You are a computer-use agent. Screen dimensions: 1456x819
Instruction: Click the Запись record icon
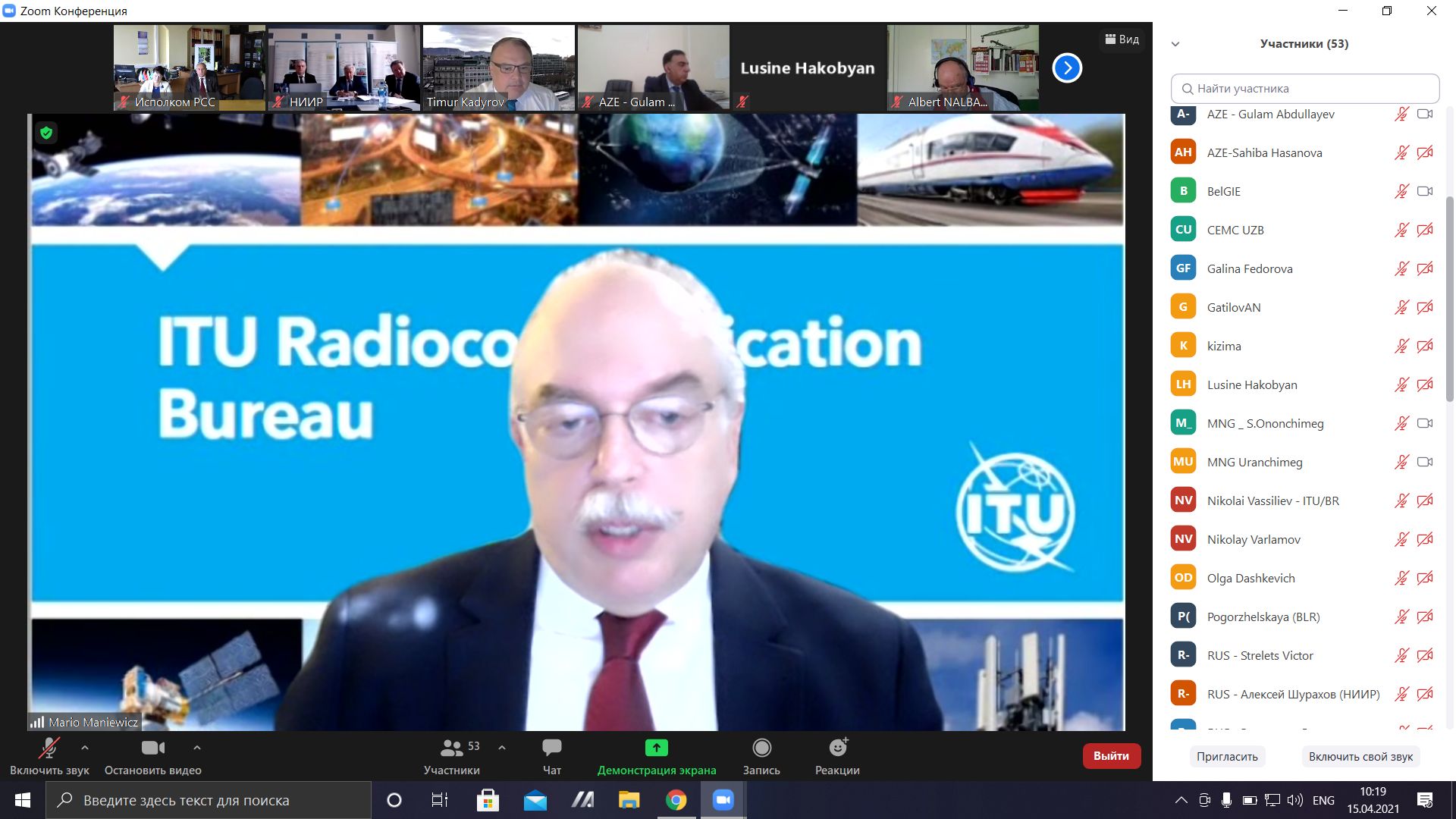point(761,748)
